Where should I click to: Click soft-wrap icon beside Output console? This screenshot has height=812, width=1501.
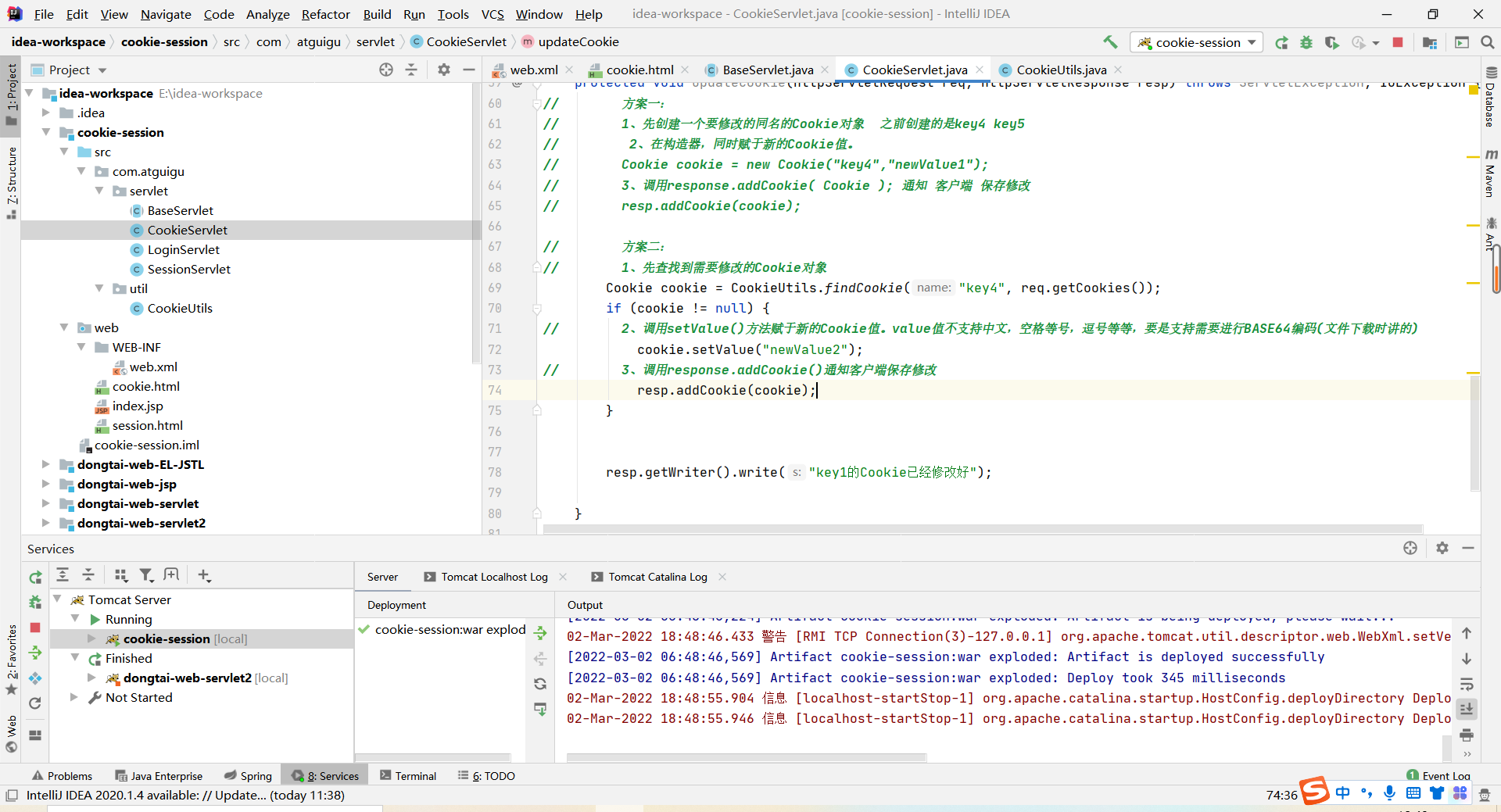1467,684
